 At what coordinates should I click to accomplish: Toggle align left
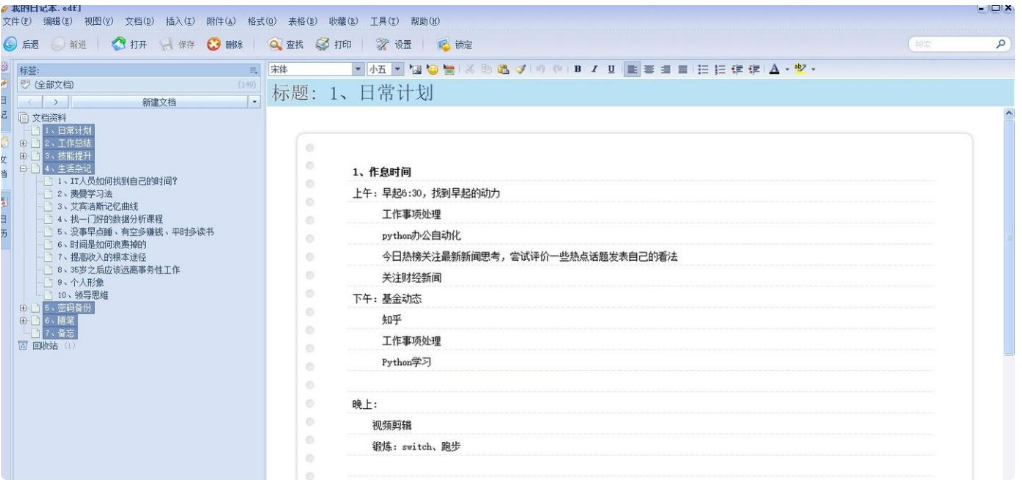pyautogui.click(x=632, y=69)
